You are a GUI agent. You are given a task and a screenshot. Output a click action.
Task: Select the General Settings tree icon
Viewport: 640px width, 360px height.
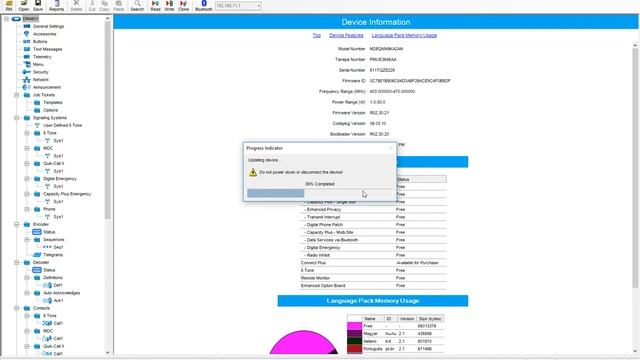coord(27,26)
